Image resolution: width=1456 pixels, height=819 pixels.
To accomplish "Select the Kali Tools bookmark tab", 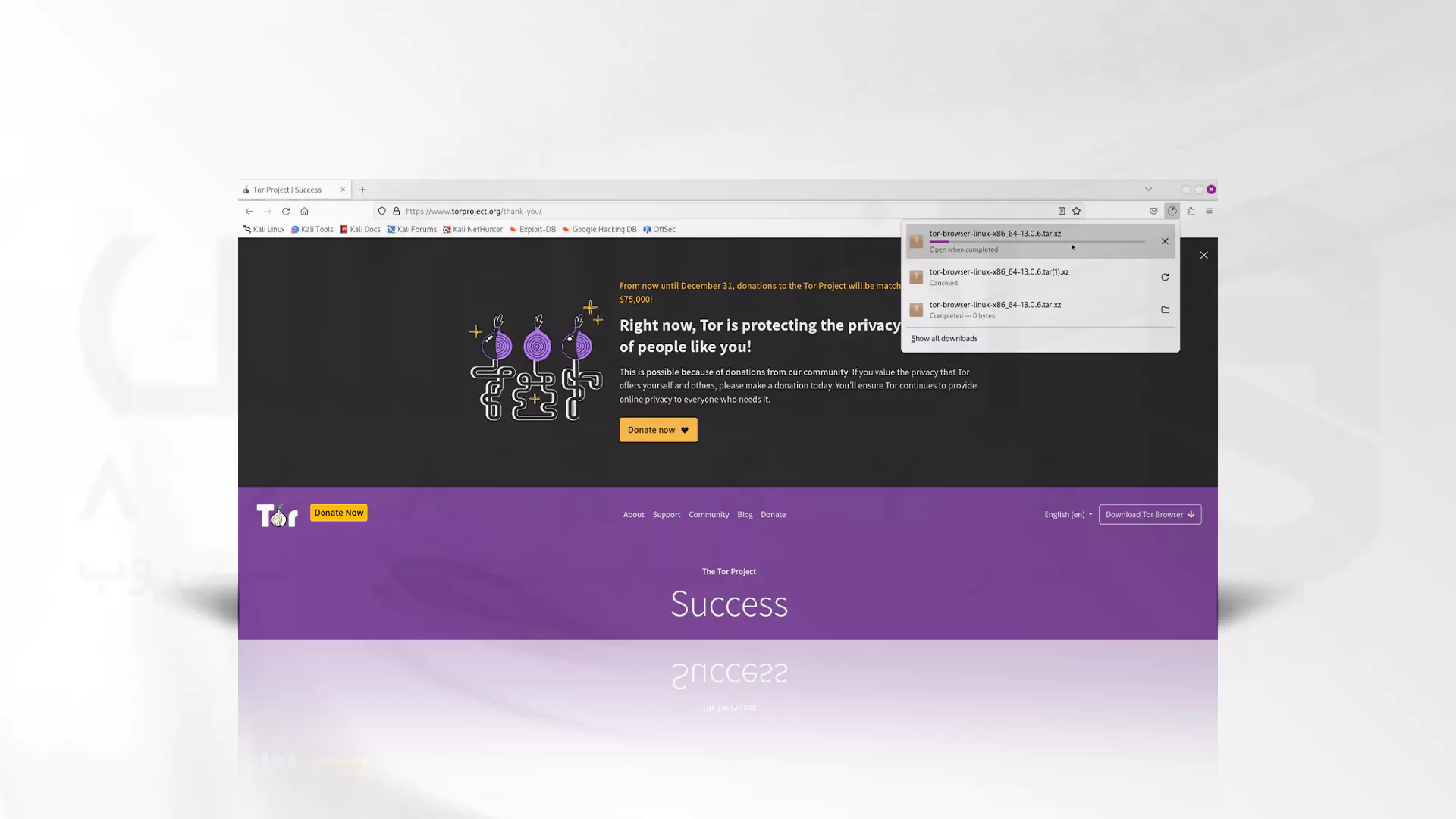I will tap(317, 229).
